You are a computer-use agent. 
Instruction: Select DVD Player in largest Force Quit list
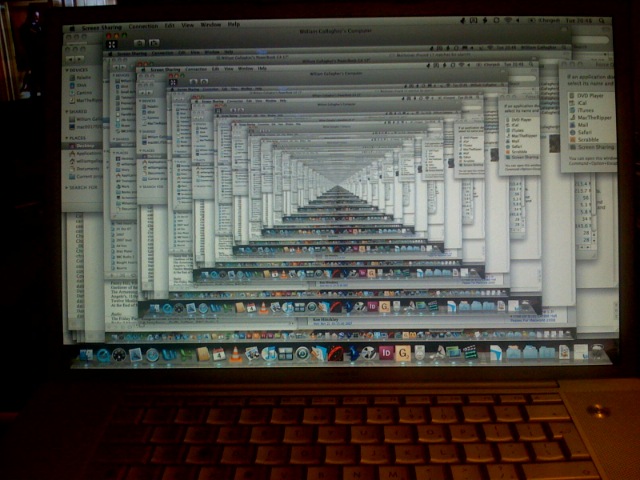coord(586,96)
